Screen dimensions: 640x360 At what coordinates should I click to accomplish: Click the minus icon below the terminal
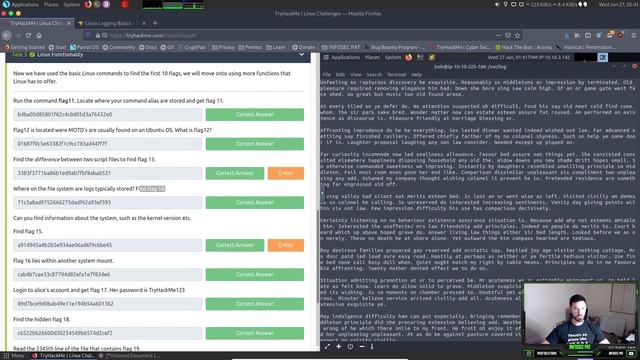point(362,347)
